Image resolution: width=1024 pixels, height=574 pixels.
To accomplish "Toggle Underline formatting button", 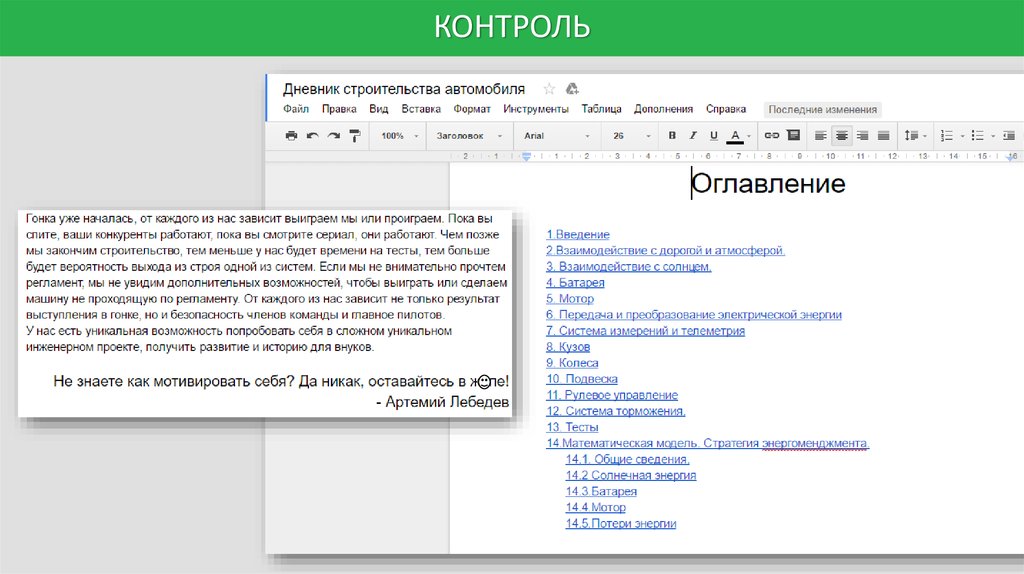I will click(713, 135).
